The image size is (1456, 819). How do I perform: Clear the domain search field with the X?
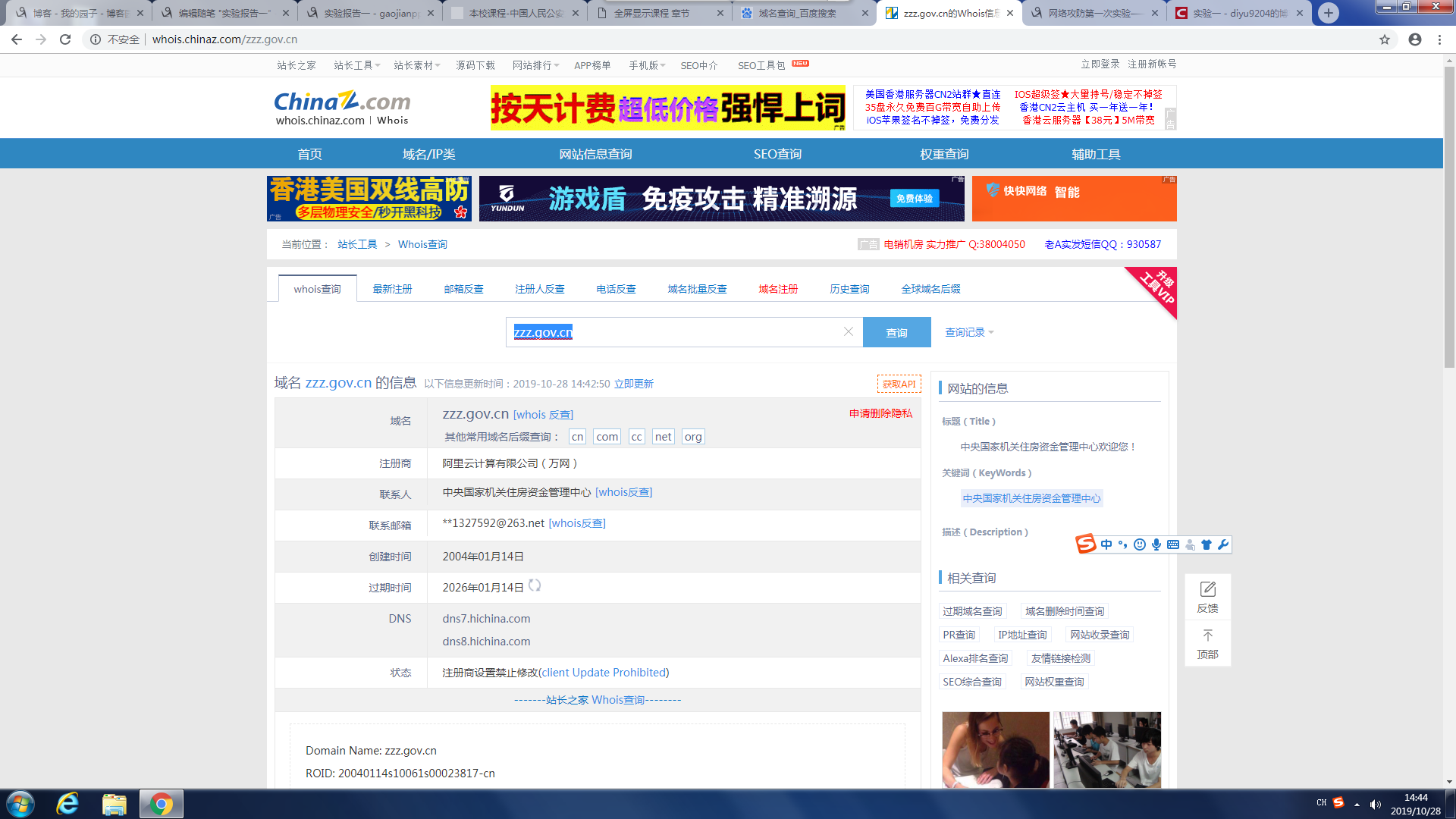(x=849, y=331)
